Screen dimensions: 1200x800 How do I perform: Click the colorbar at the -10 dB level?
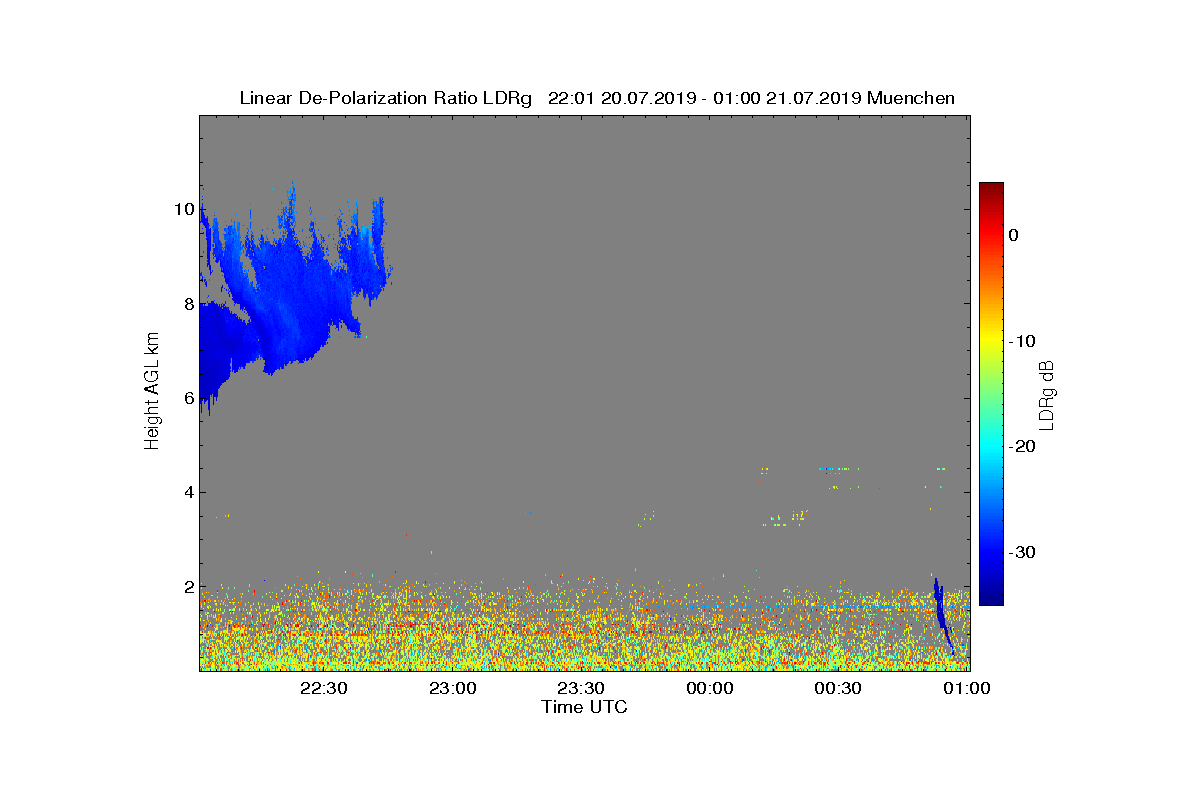(991, 341)
